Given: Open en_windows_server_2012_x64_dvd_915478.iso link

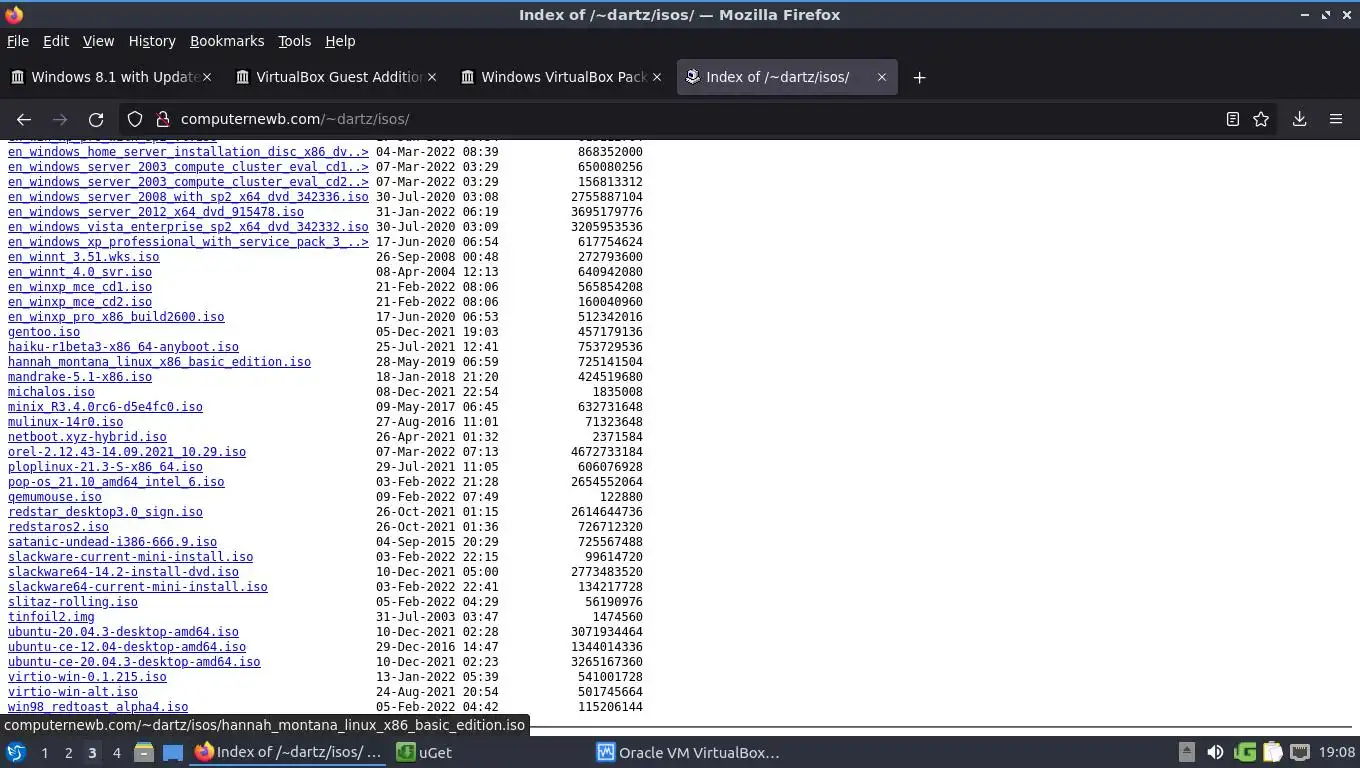Looking at the screenshot, I should (156, 212).
